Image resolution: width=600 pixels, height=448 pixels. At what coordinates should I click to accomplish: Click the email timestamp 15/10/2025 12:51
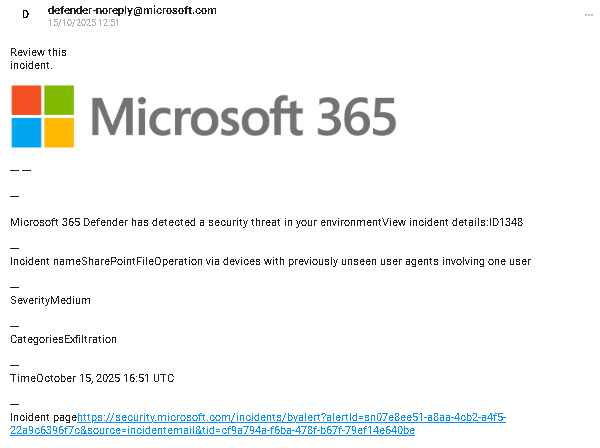coord(83,23)
